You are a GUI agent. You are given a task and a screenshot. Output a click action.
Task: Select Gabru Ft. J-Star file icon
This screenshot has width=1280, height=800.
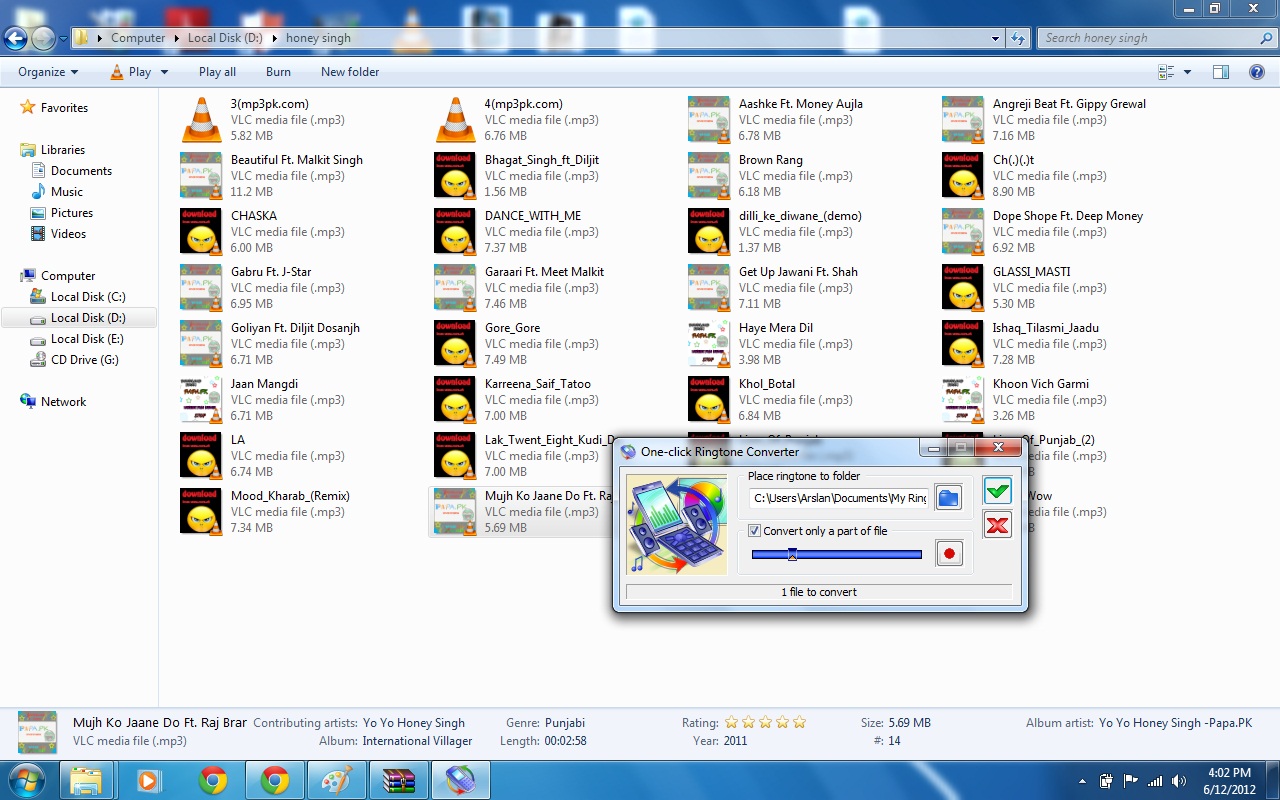click(x=201, y=288)
